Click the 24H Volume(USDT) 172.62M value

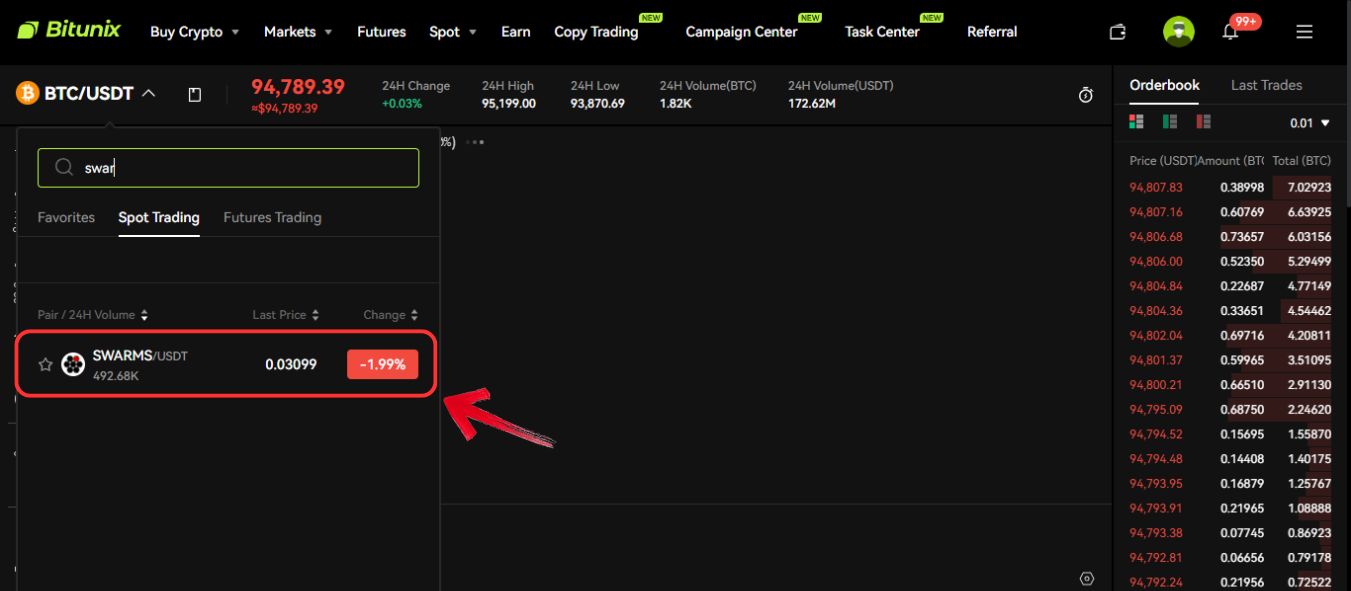coord(812,104)
